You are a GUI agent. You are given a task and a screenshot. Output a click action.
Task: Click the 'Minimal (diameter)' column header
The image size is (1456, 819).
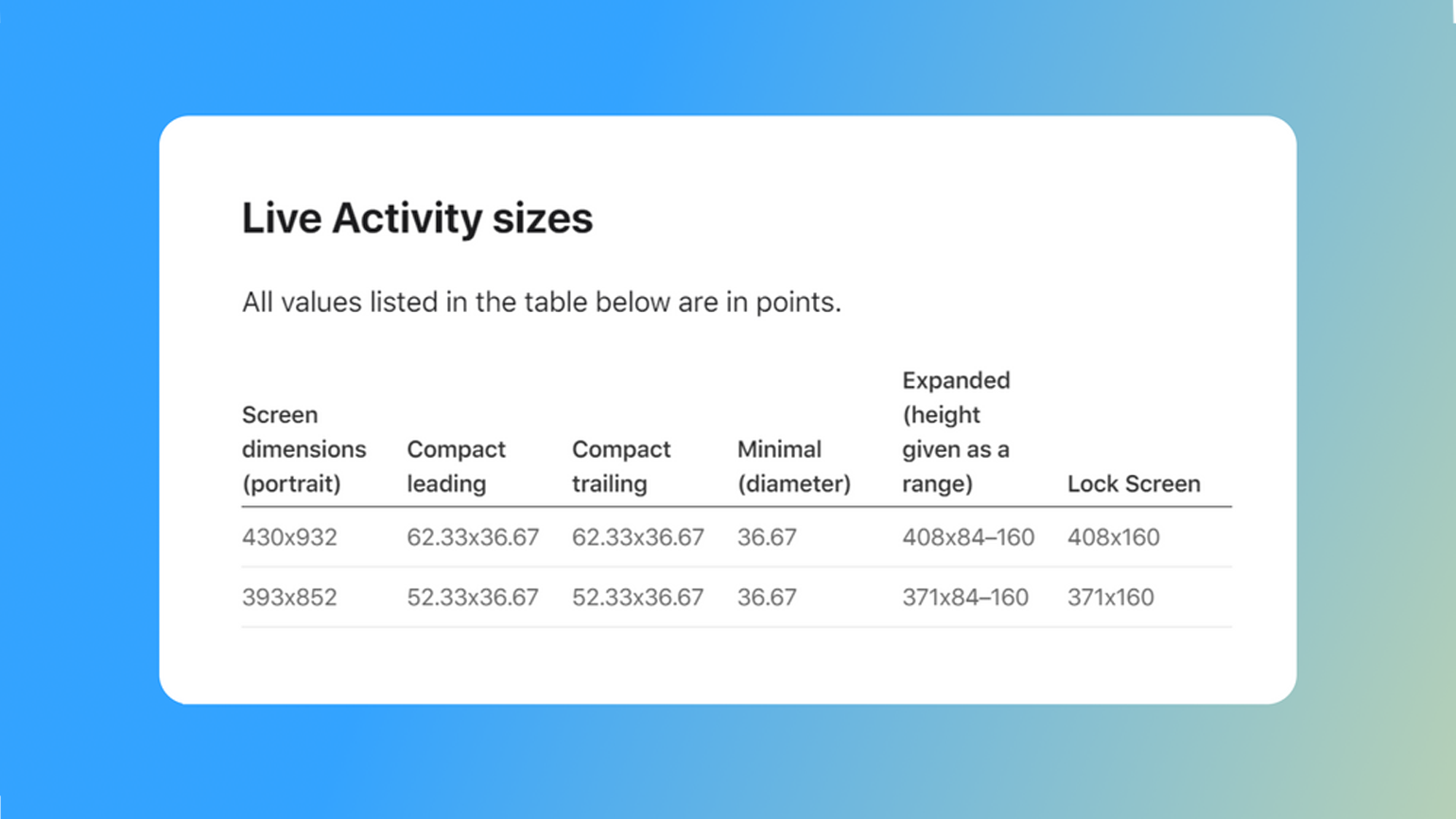793,466
